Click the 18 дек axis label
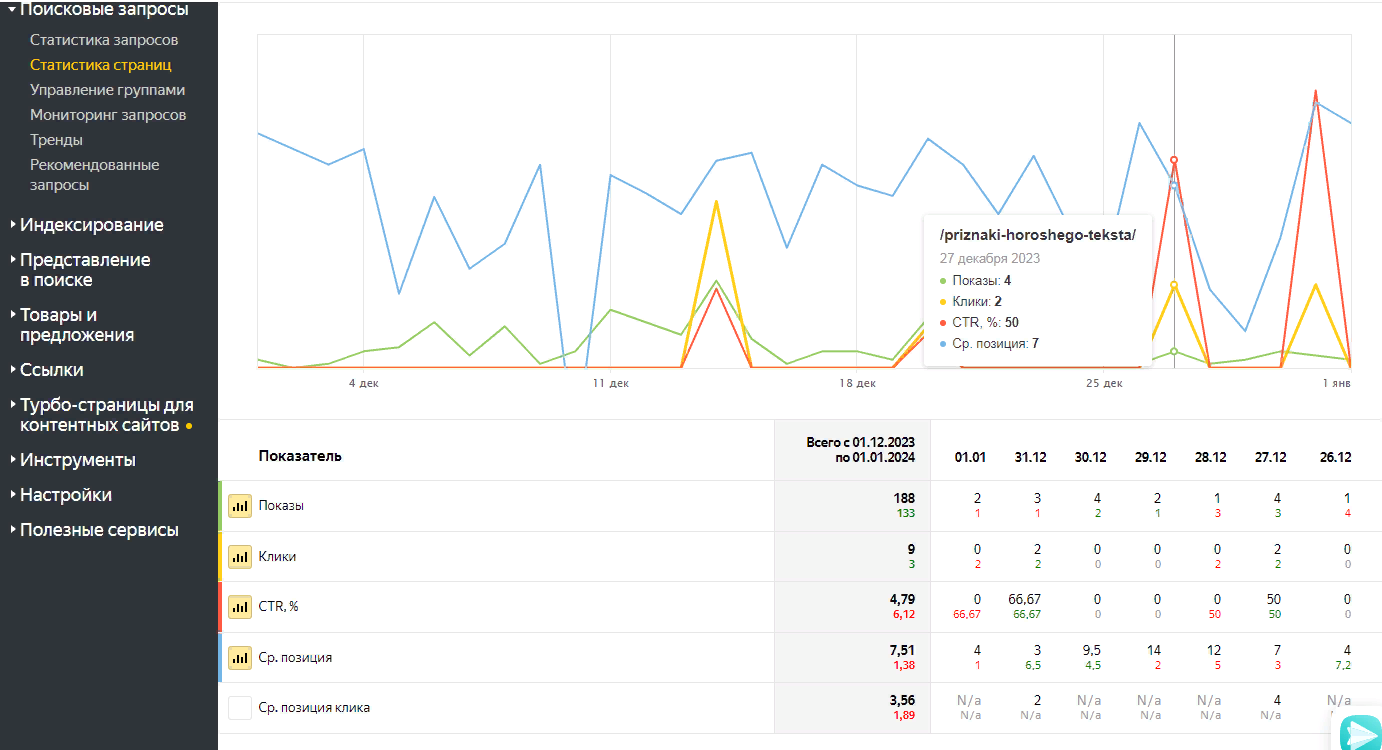This screenshot has height=750, width=1382. tap(857, 383)
